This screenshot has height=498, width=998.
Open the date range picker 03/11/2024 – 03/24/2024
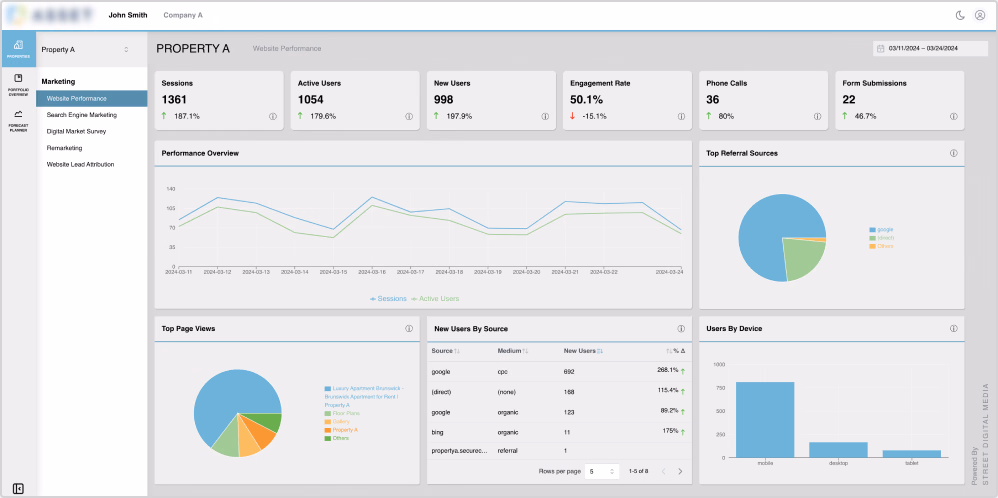pos(931,48)
